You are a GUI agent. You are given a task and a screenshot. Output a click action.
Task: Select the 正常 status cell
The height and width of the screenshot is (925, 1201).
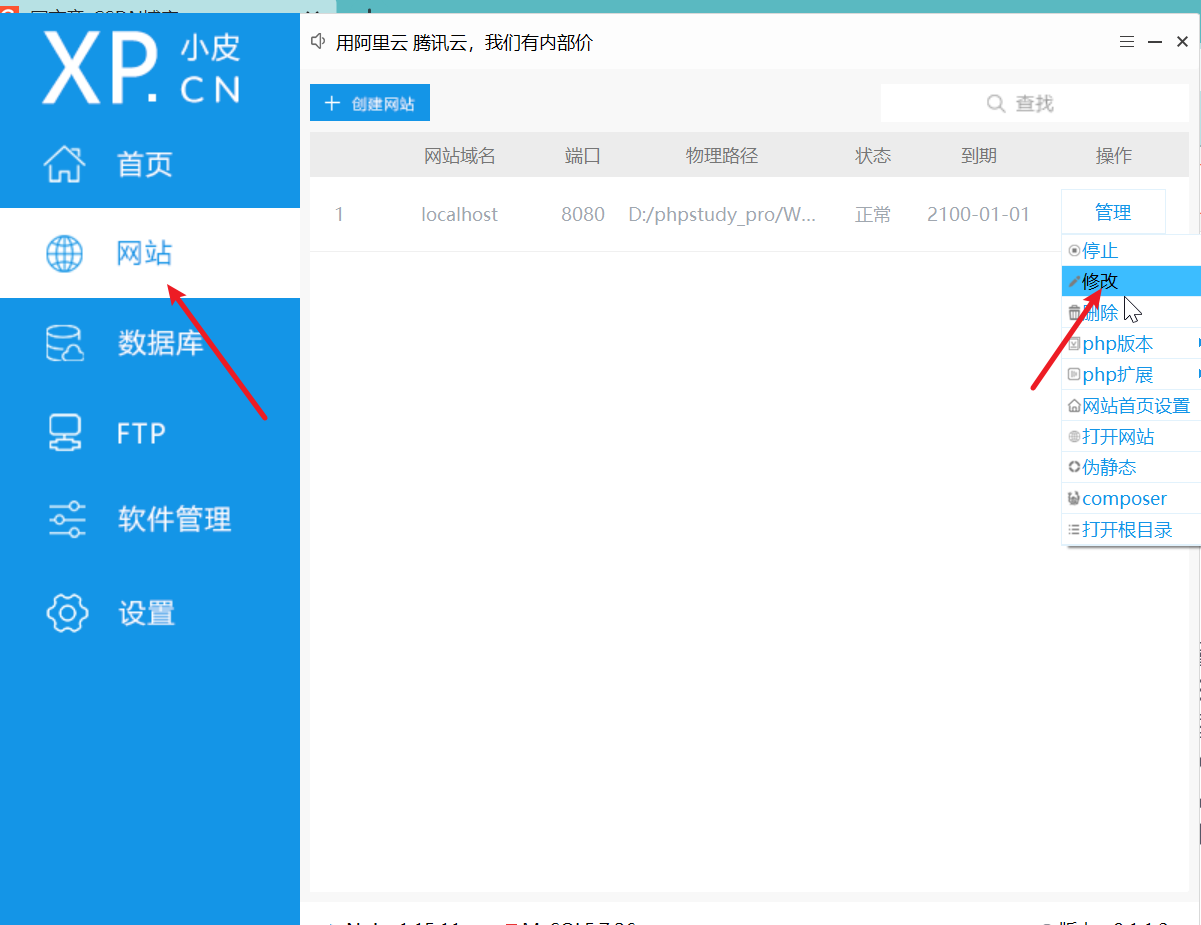click(x=873, y=214)
